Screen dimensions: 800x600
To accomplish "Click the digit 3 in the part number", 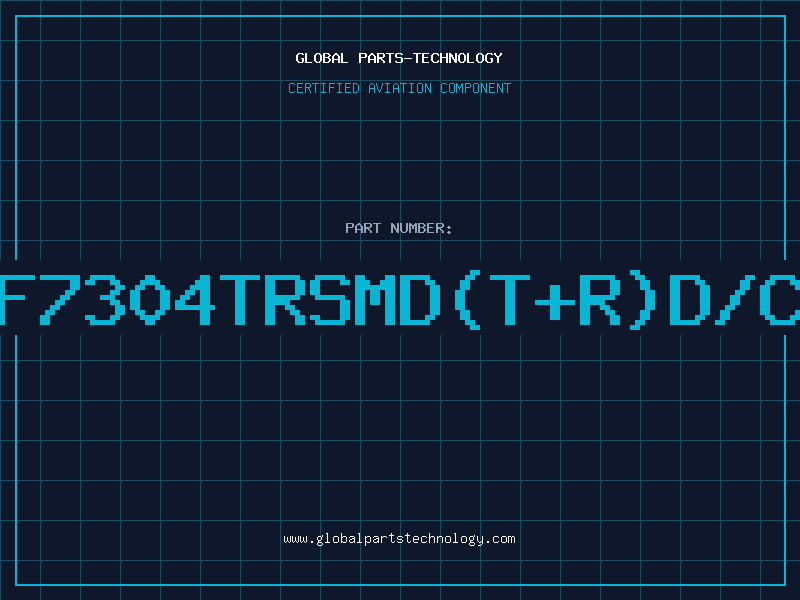I will (105, 299).
